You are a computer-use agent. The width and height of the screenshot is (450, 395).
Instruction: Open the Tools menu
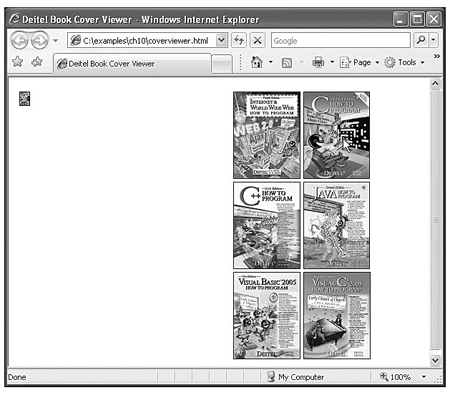[x=404, y=62]
